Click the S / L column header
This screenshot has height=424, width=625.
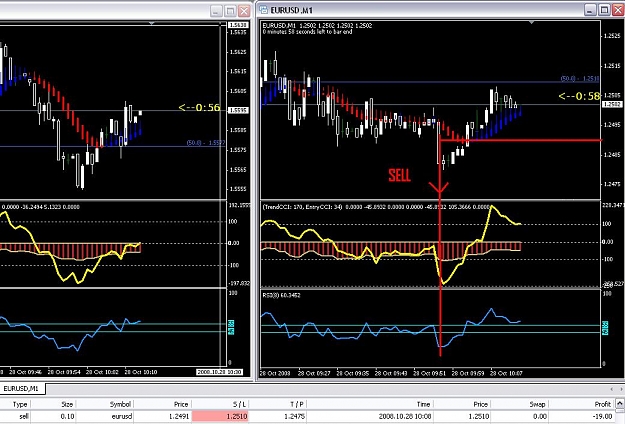pos(240,404)
